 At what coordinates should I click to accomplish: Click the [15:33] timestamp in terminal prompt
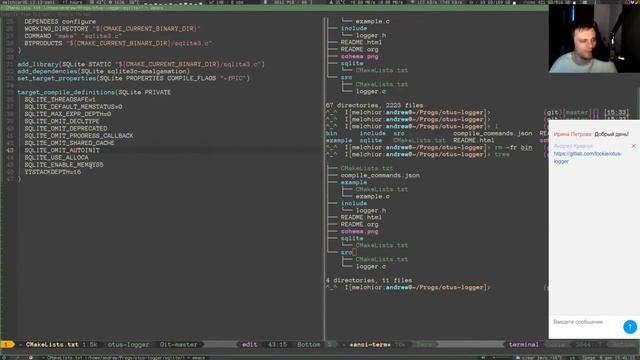[x=616, y=112]
